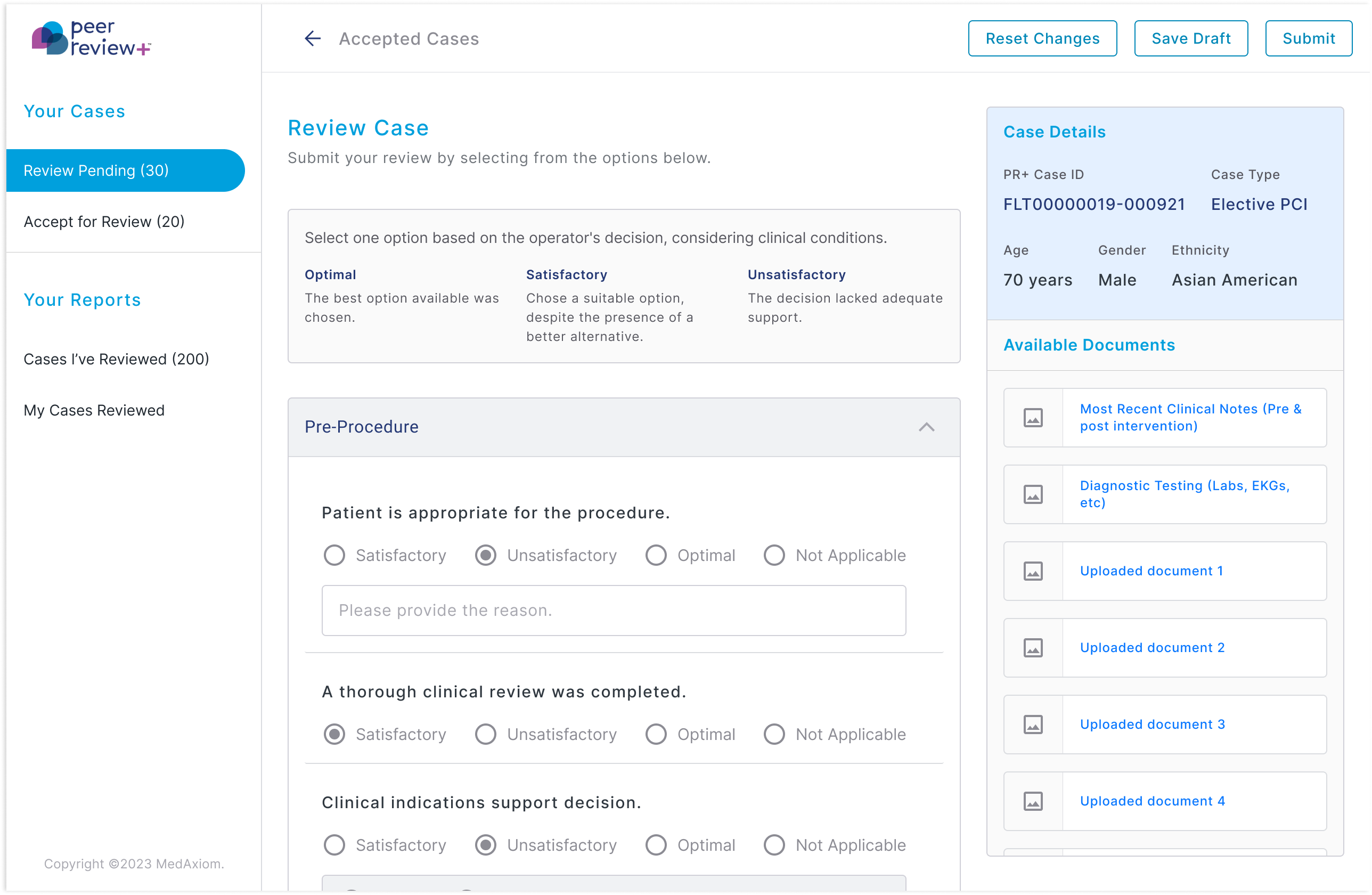Select Optimal for patient appropriateness question
This screenshot has width=1372, height=895.
click(656, 555)
